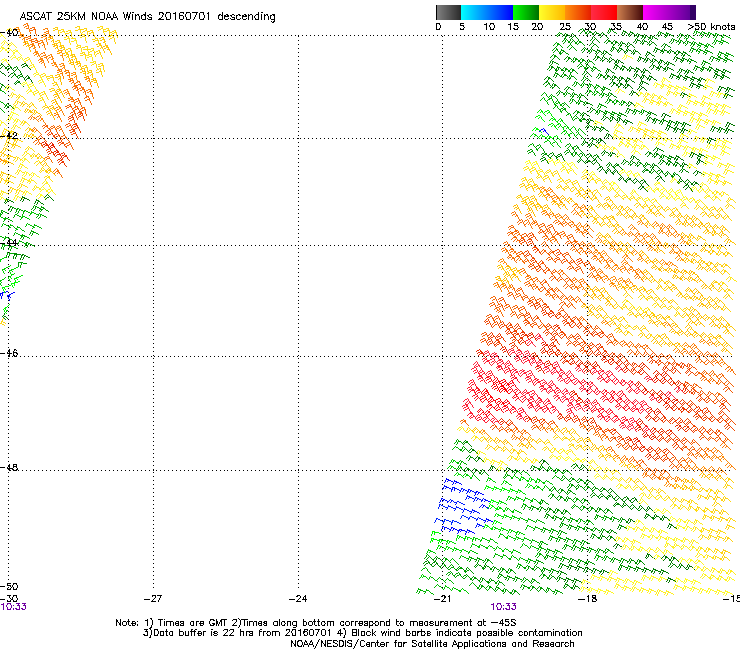
Task: Click the note line '3)Data buffer is 22 hrs'
Action: point(362,633)
